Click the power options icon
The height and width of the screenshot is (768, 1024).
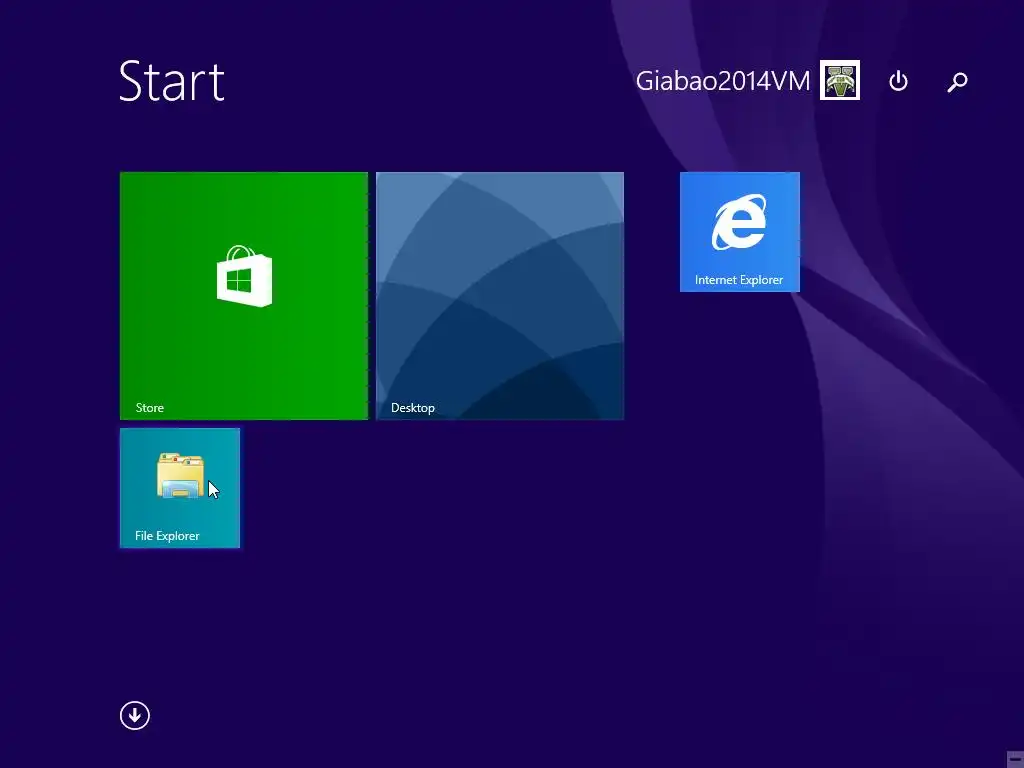899,81
